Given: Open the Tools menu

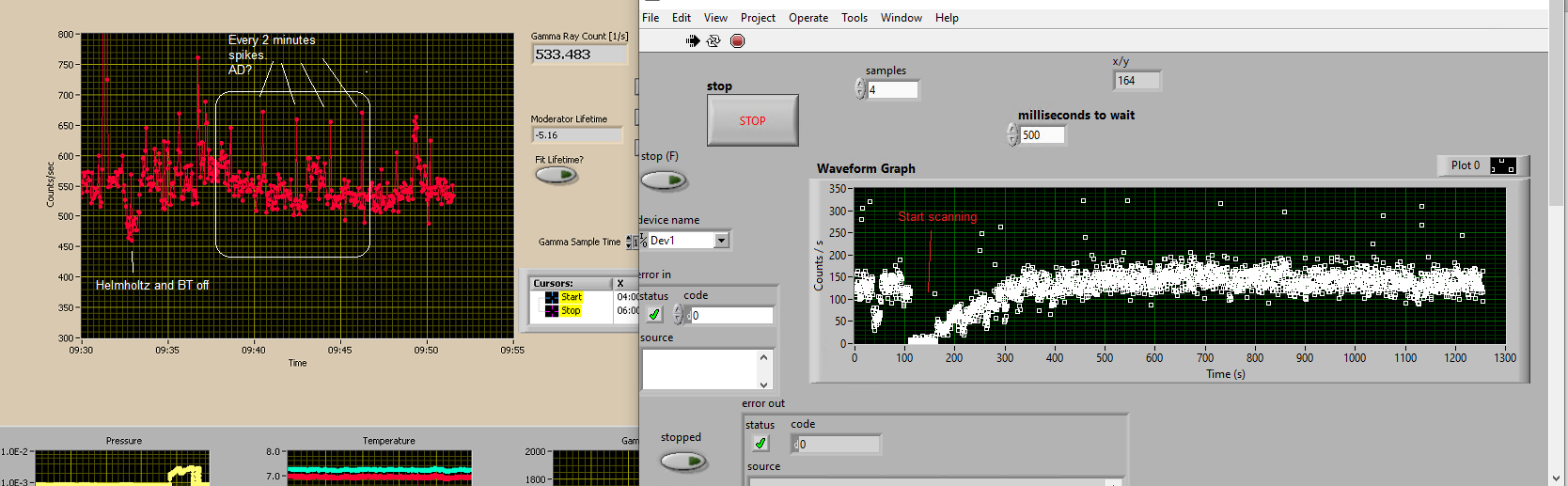Looking at the screenshot, I should tap(854, 18).
